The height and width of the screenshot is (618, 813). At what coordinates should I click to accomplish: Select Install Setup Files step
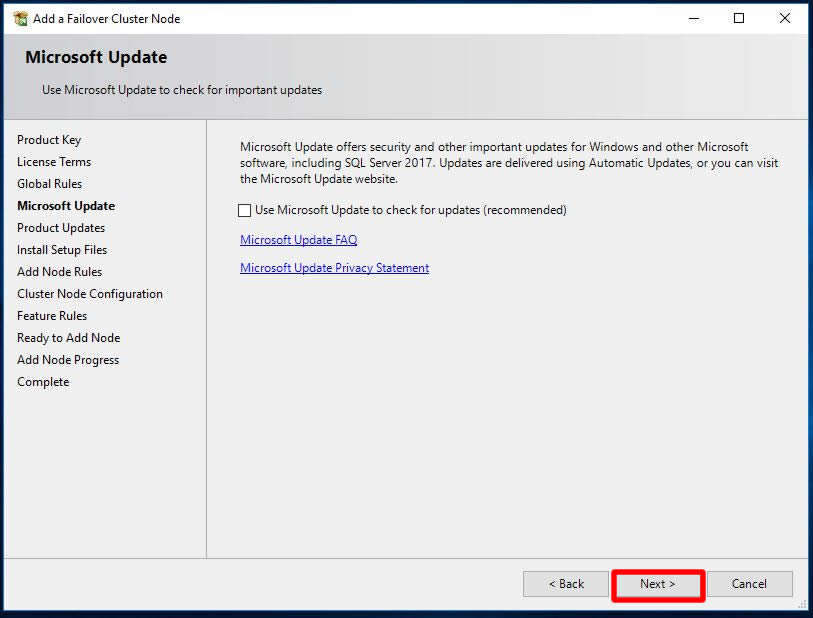point(62,250)
